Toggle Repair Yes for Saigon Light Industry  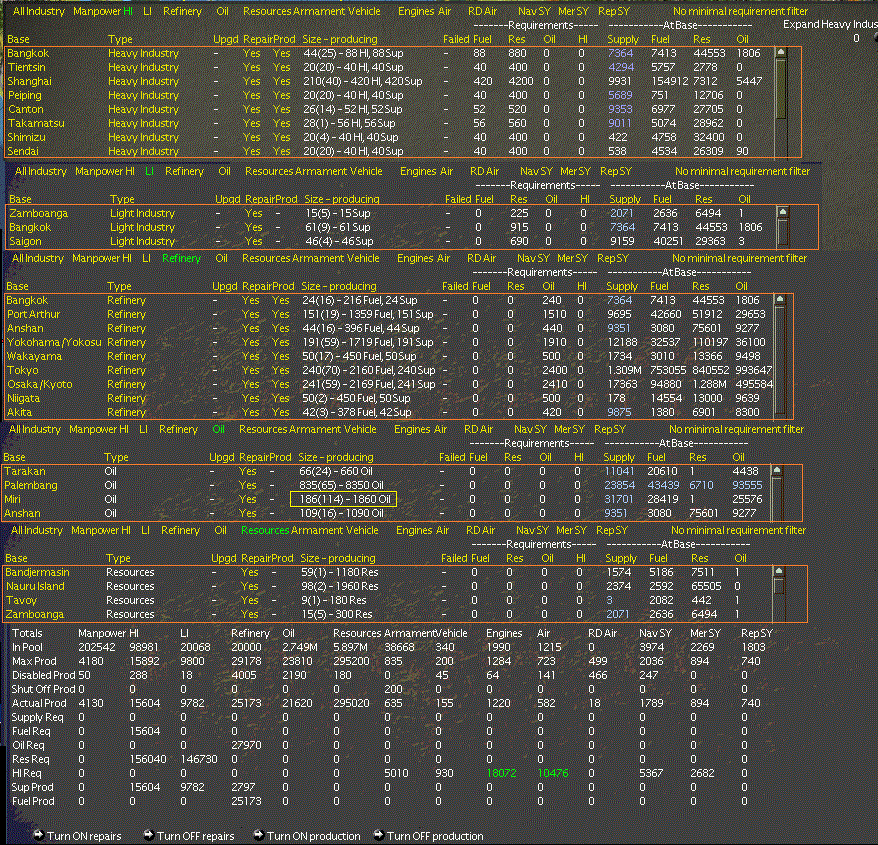click(254, 241)
